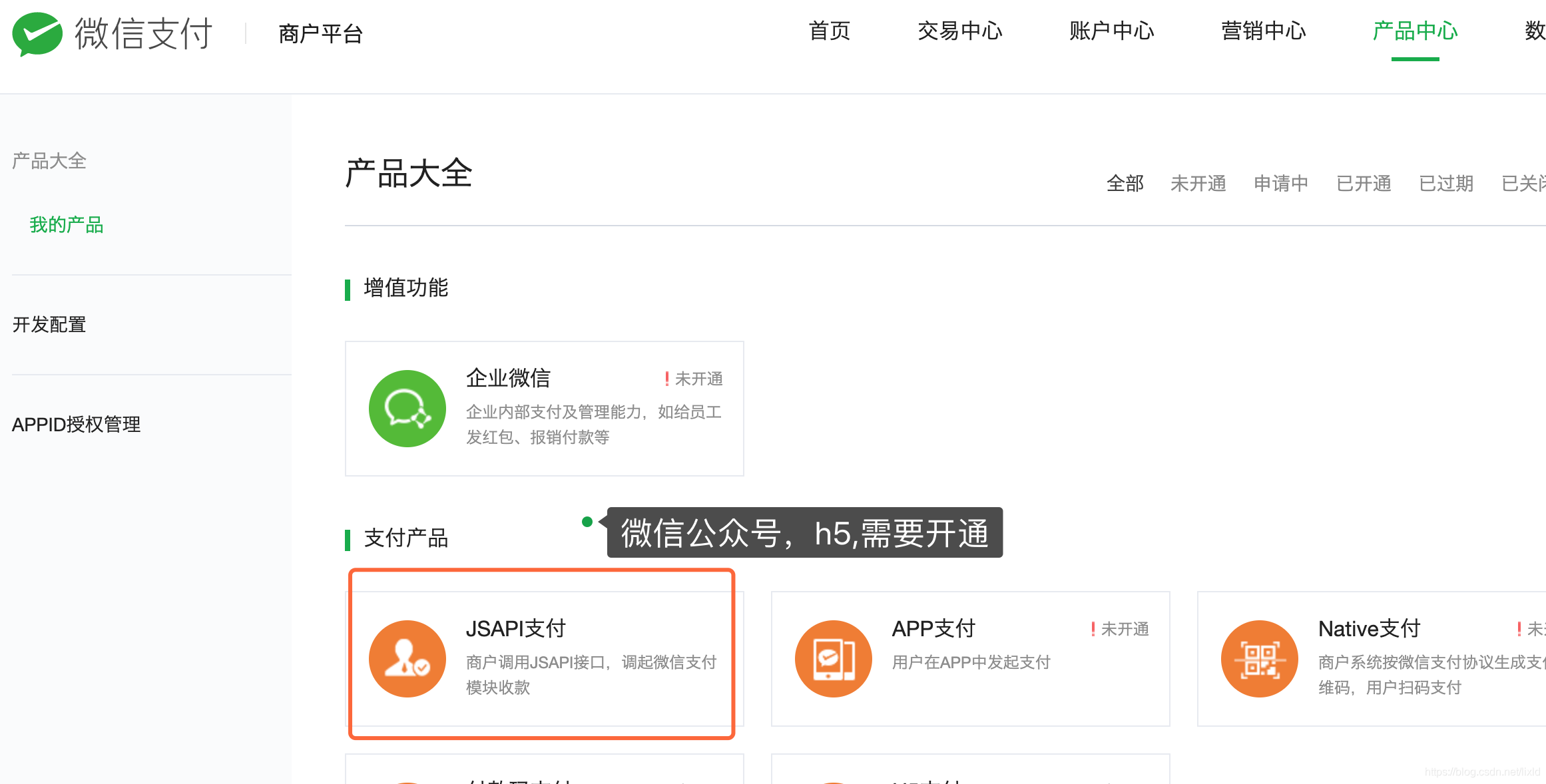Click the 产品大全 sidebar heading
The height and width of the screenshot is (784, 1546).
pos(49,160)
